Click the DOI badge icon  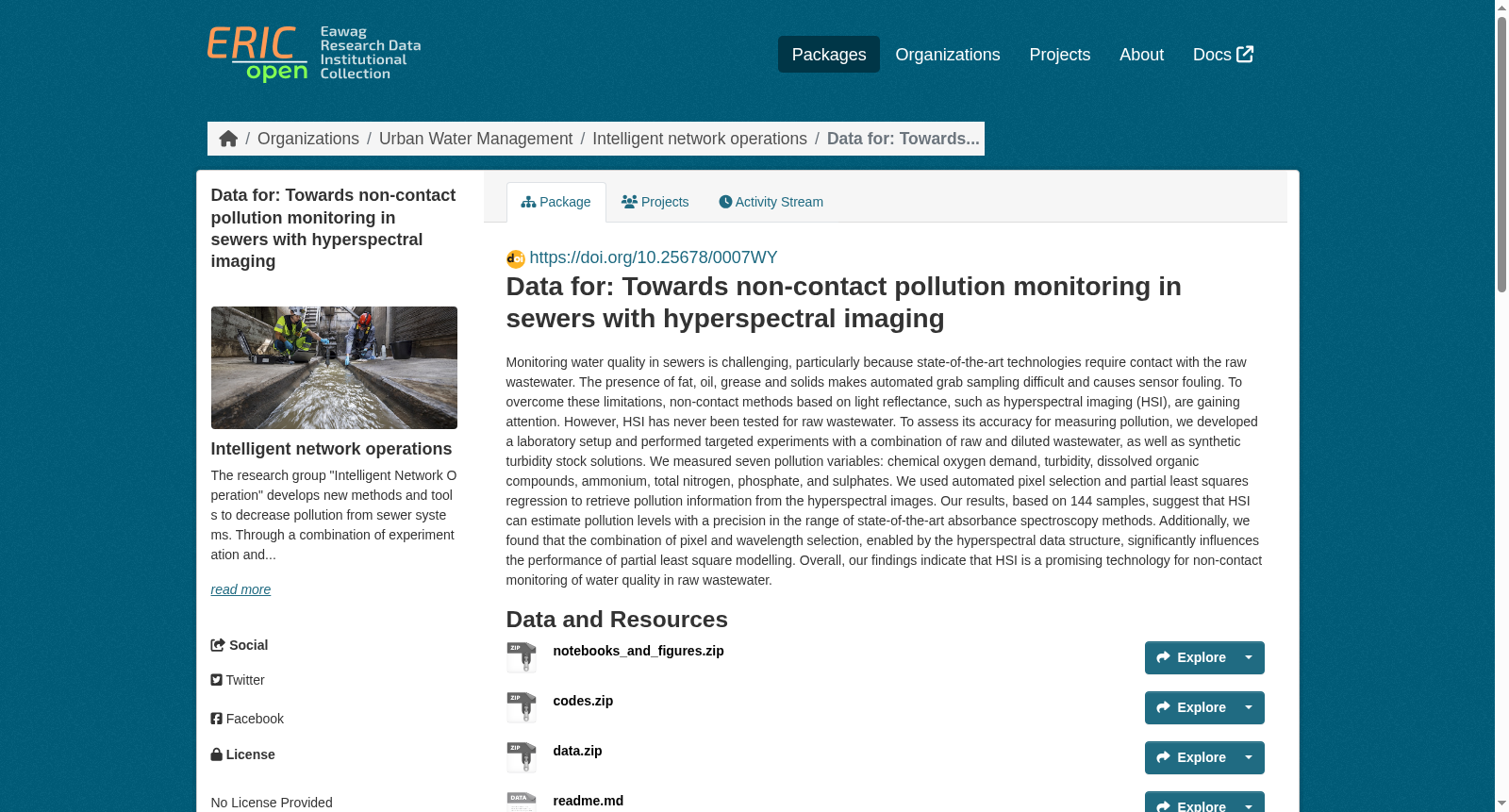click(516, 258)
